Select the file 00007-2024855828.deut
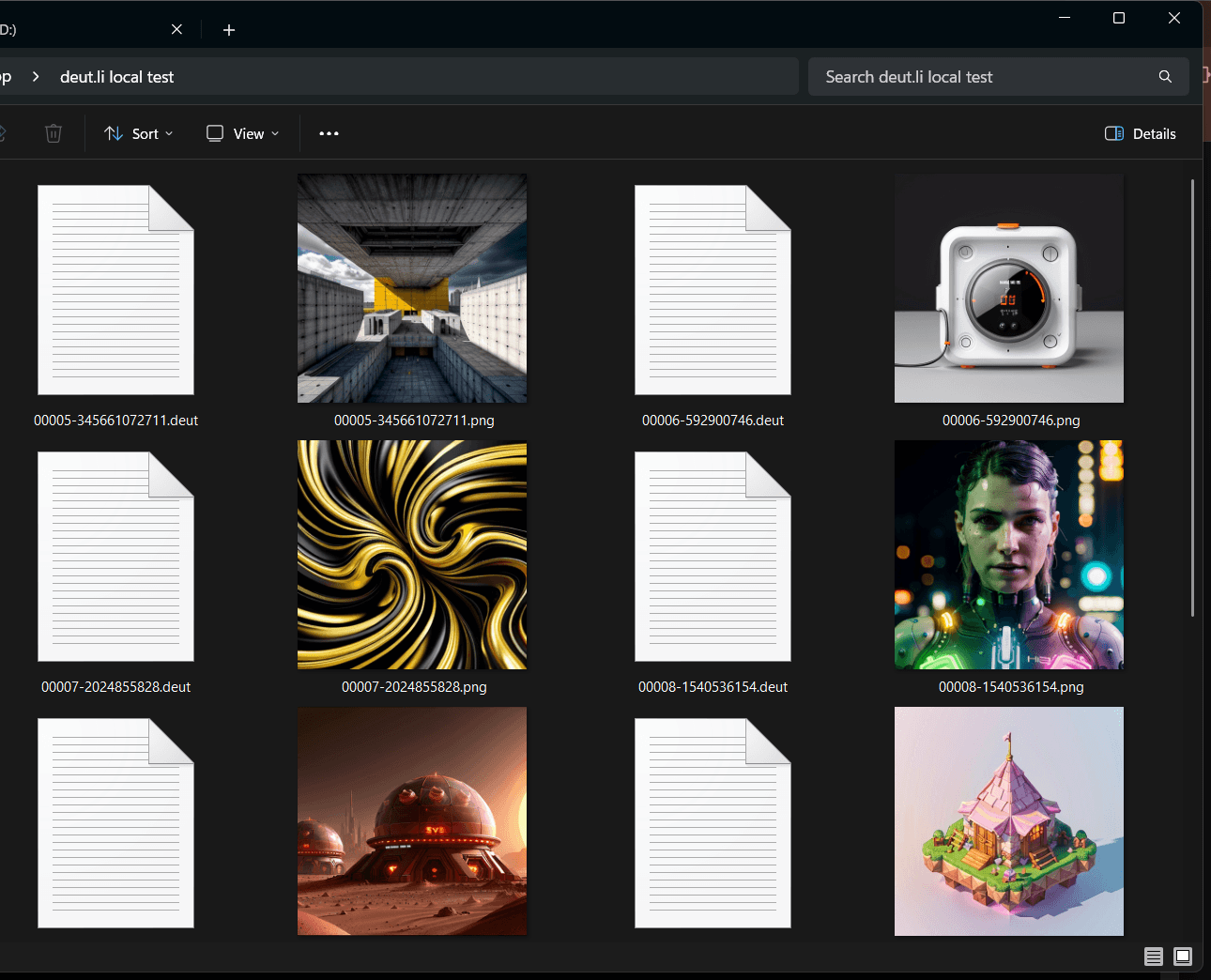The height and width of the screenshot is (980, 1211). pos(115,555)
